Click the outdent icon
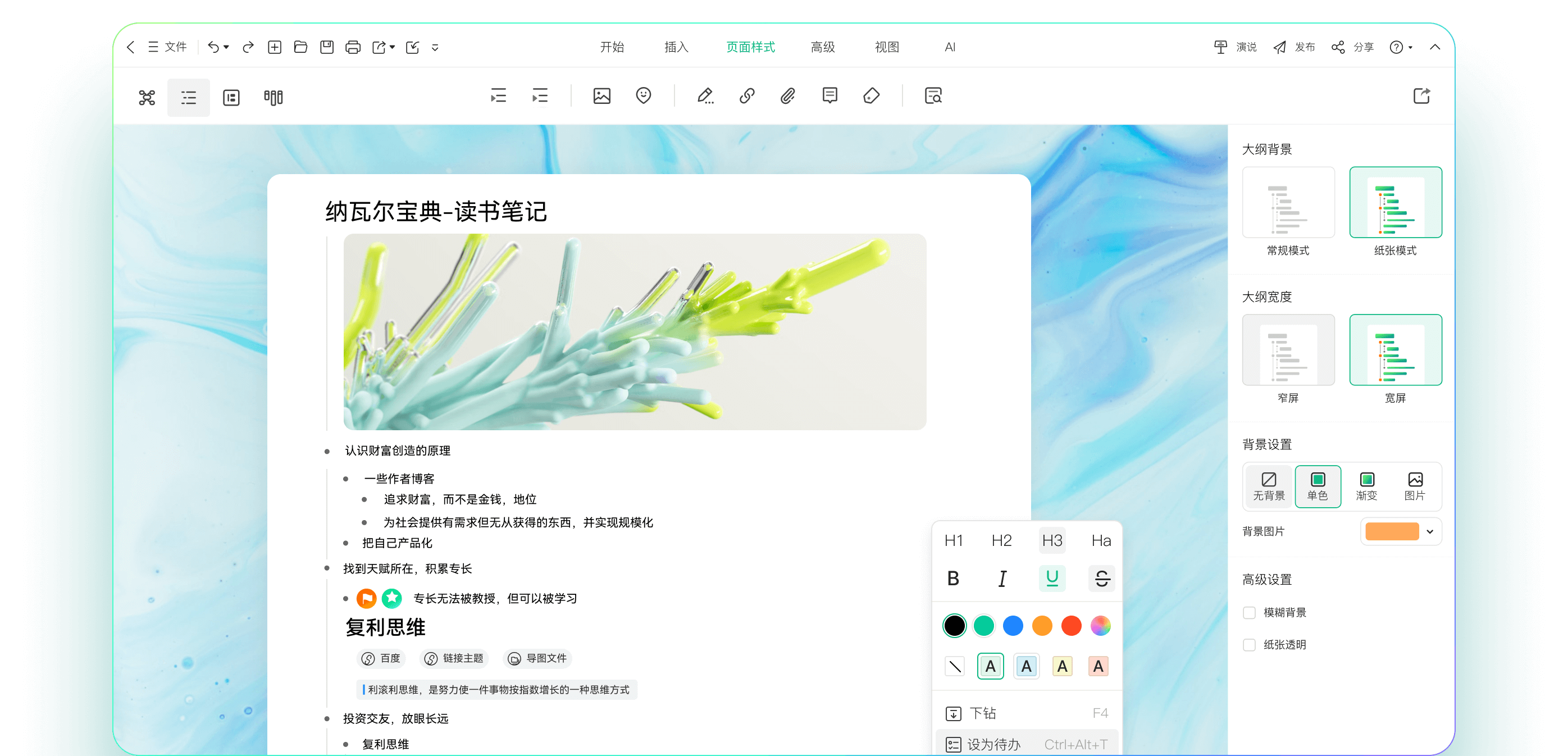1568x756 pixels. pyautogui.click(x=499, y=95)
